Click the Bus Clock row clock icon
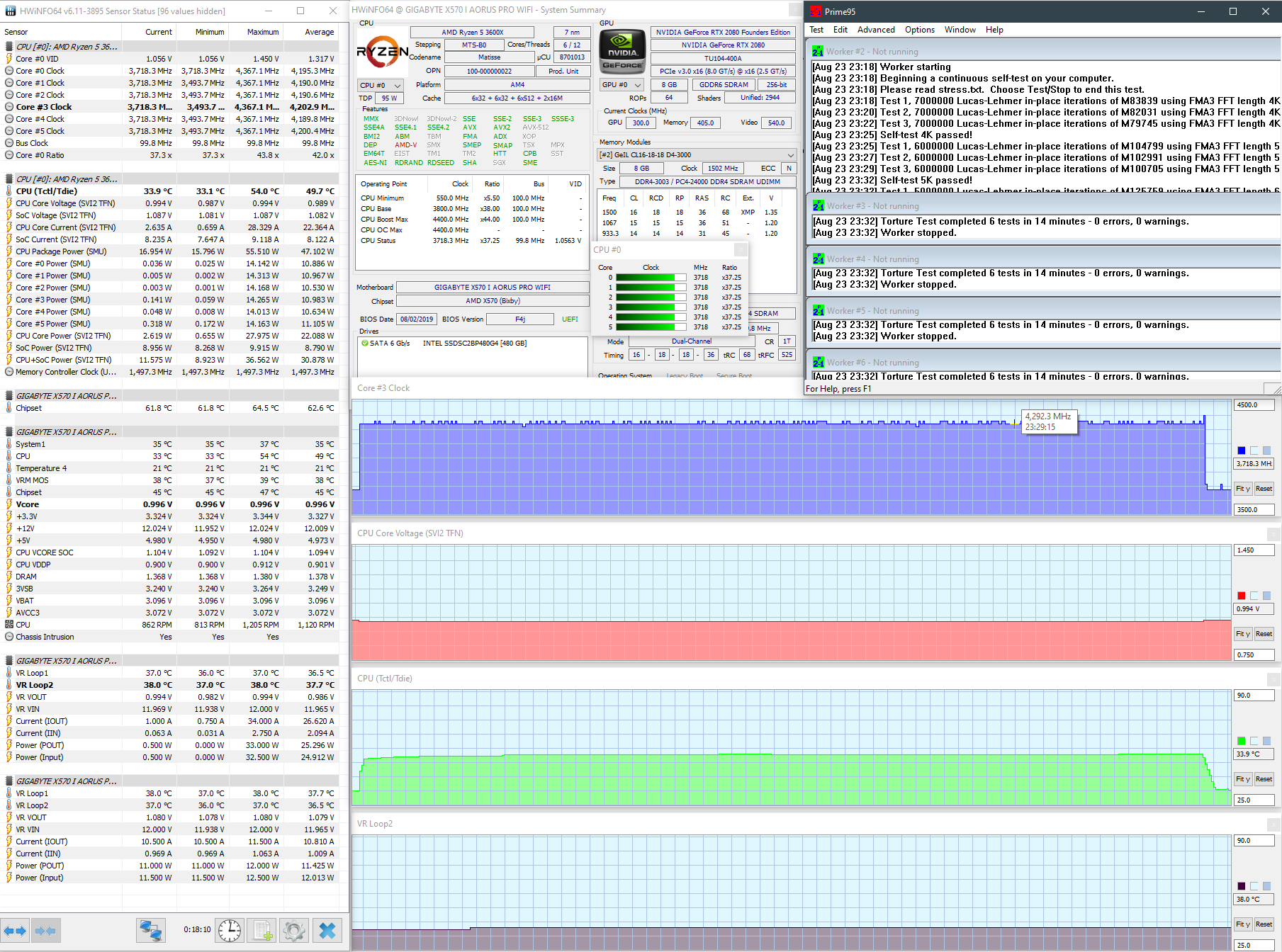 (x=9, y=143)
